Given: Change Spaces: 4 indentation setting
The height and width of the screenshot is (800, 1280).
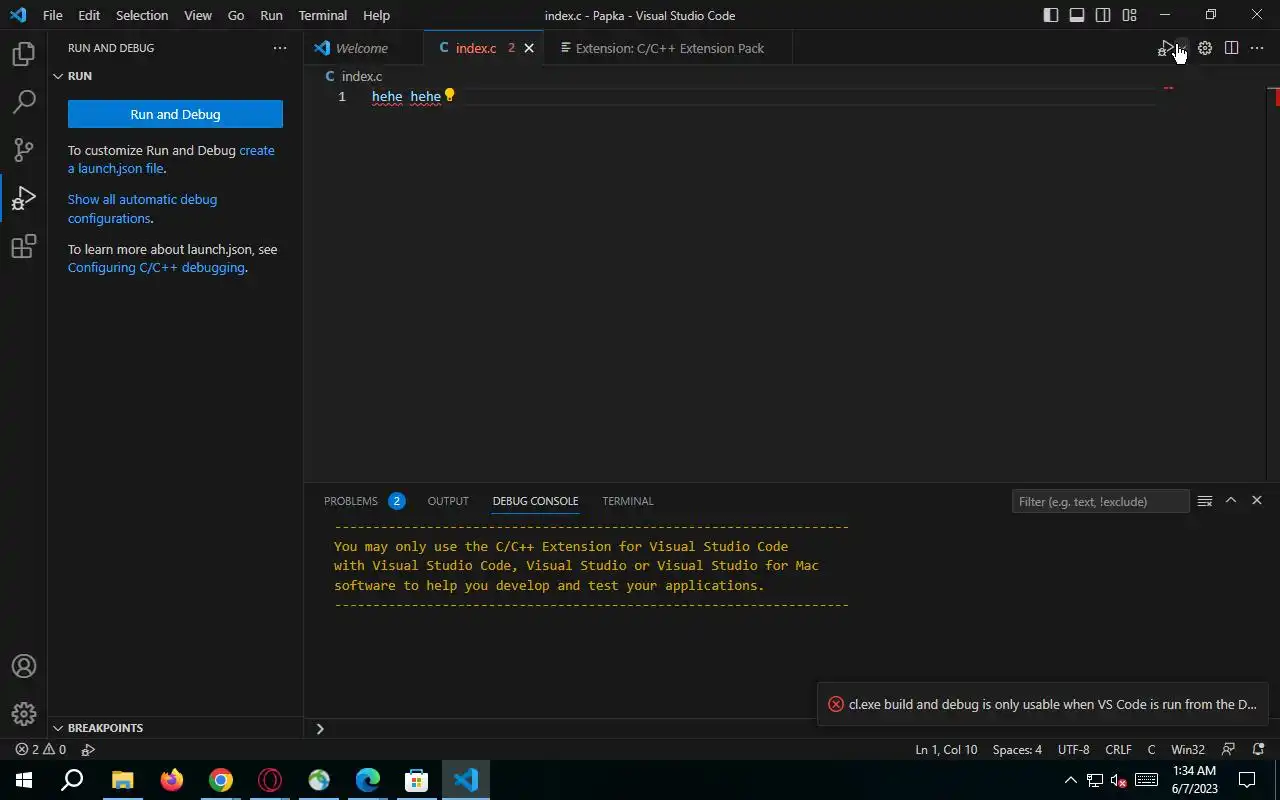Looking at the screenshot, I should [1017, 749].
